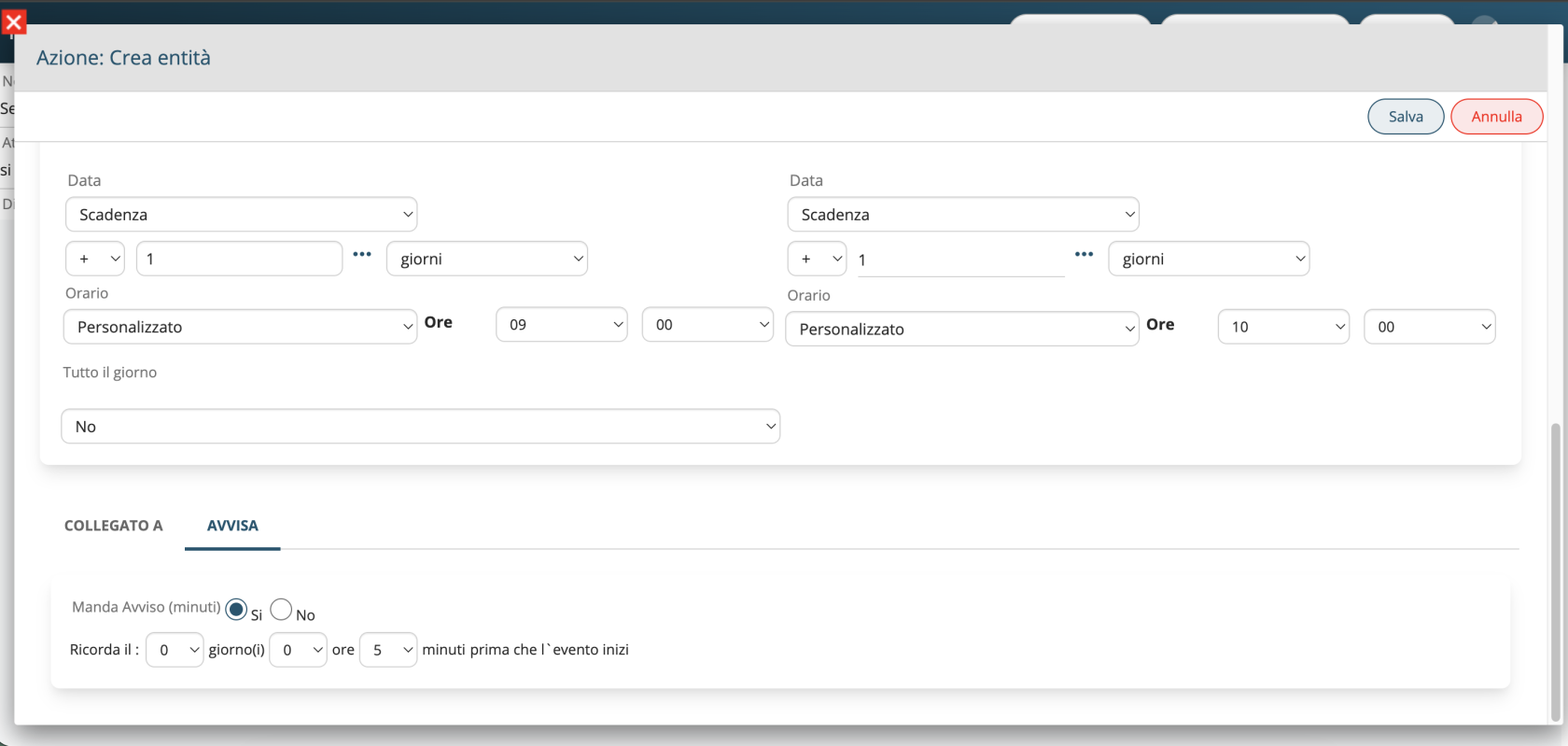The width and height of the screenshot is (1568, 746).
Task: Open the reminder ore dropdown
Action: pyautogui.click(x=298, y=650)
